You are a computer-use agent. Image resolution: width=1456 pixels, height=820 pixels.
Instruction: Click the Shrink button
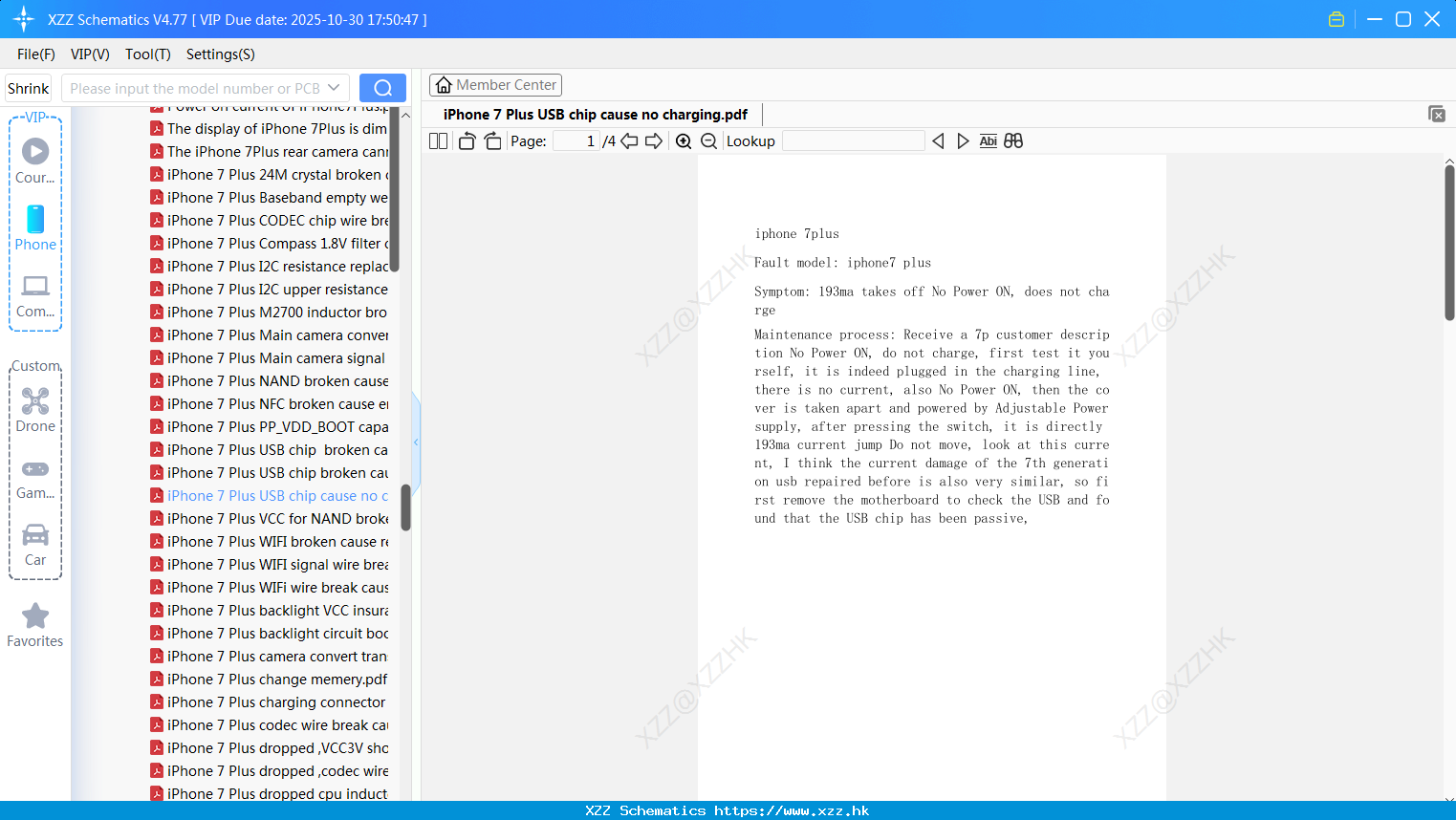(x=28, y=88)
